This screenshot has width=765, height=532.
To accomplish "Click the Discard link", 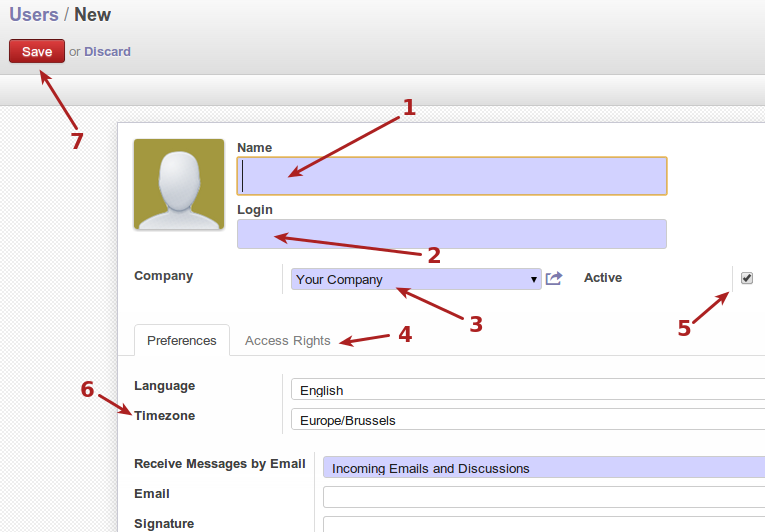I will coord(107,51).
